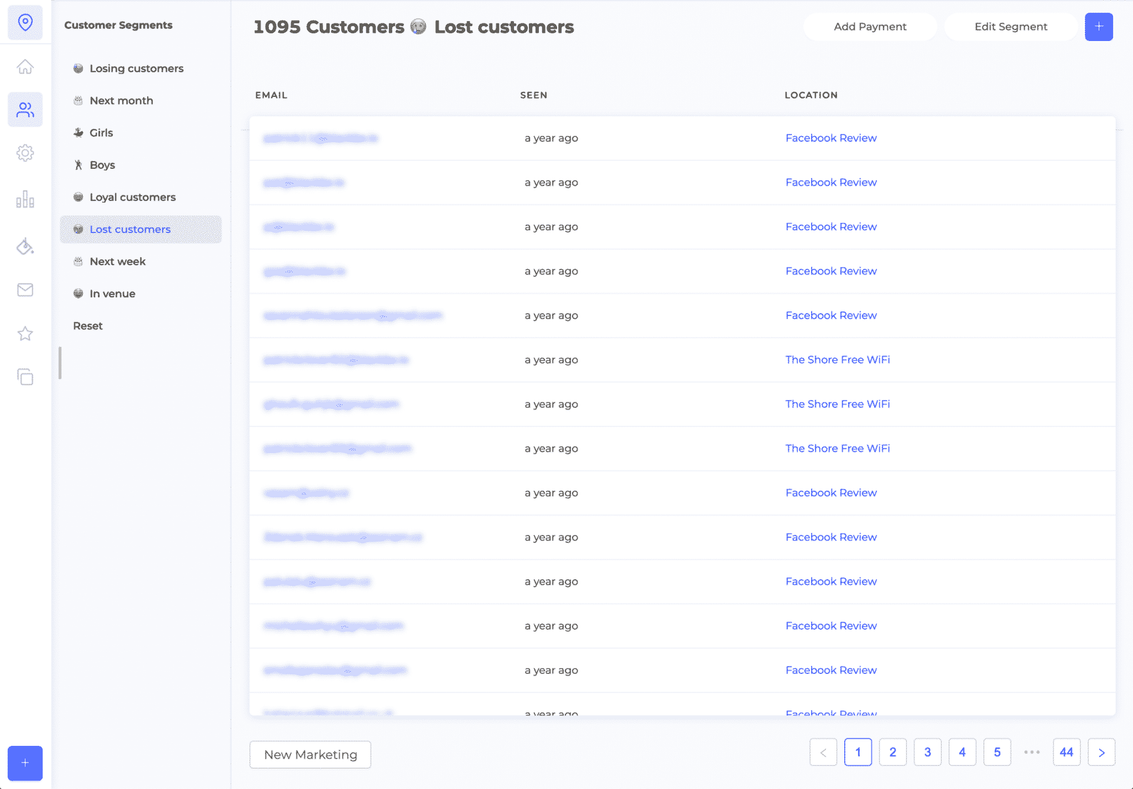1133x789 pixels.
Task: Click the sidebar panel resize handle
Action: [x=60, y=363]
